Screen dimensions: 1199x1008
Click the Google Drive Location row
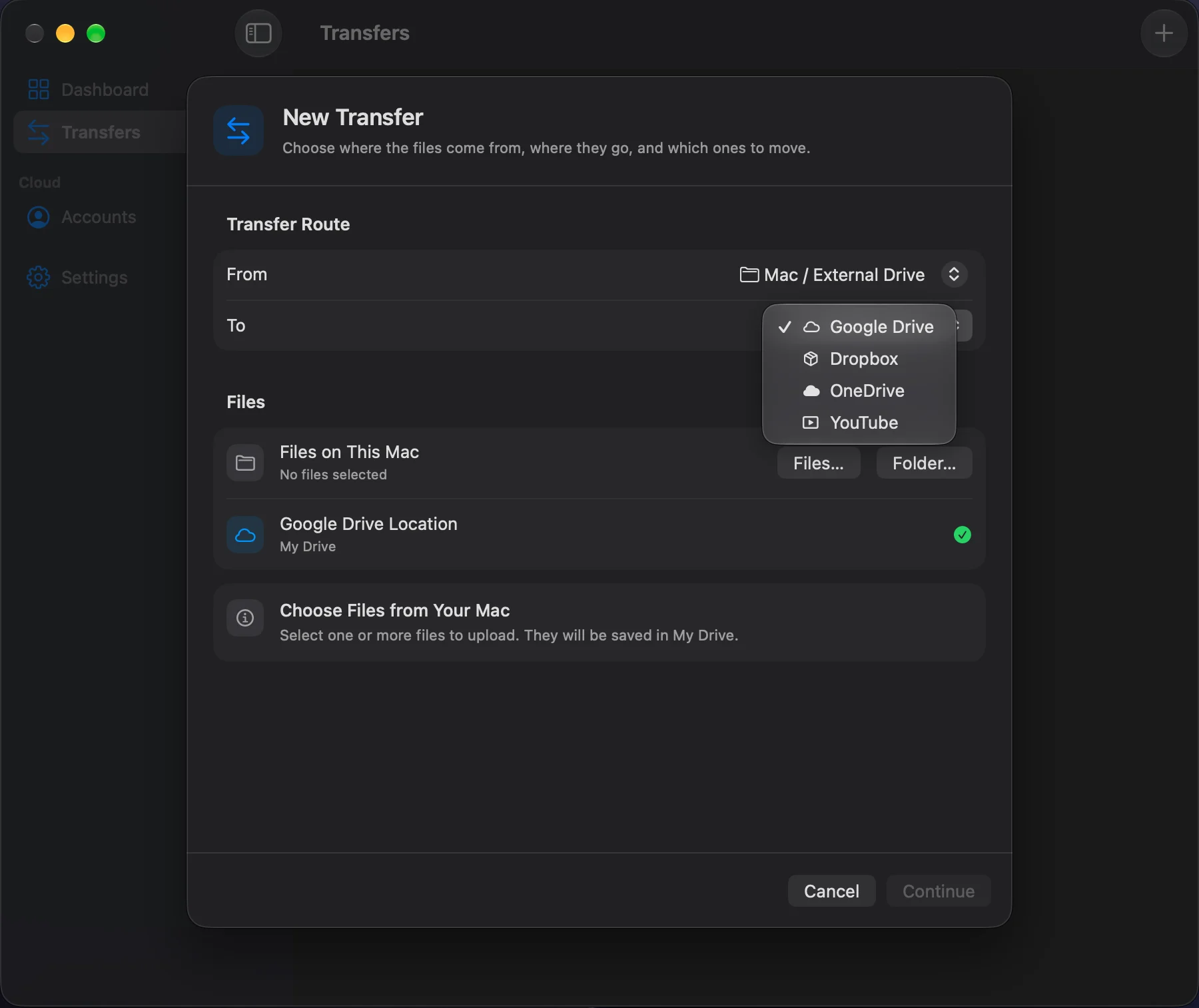click(599, 535)
